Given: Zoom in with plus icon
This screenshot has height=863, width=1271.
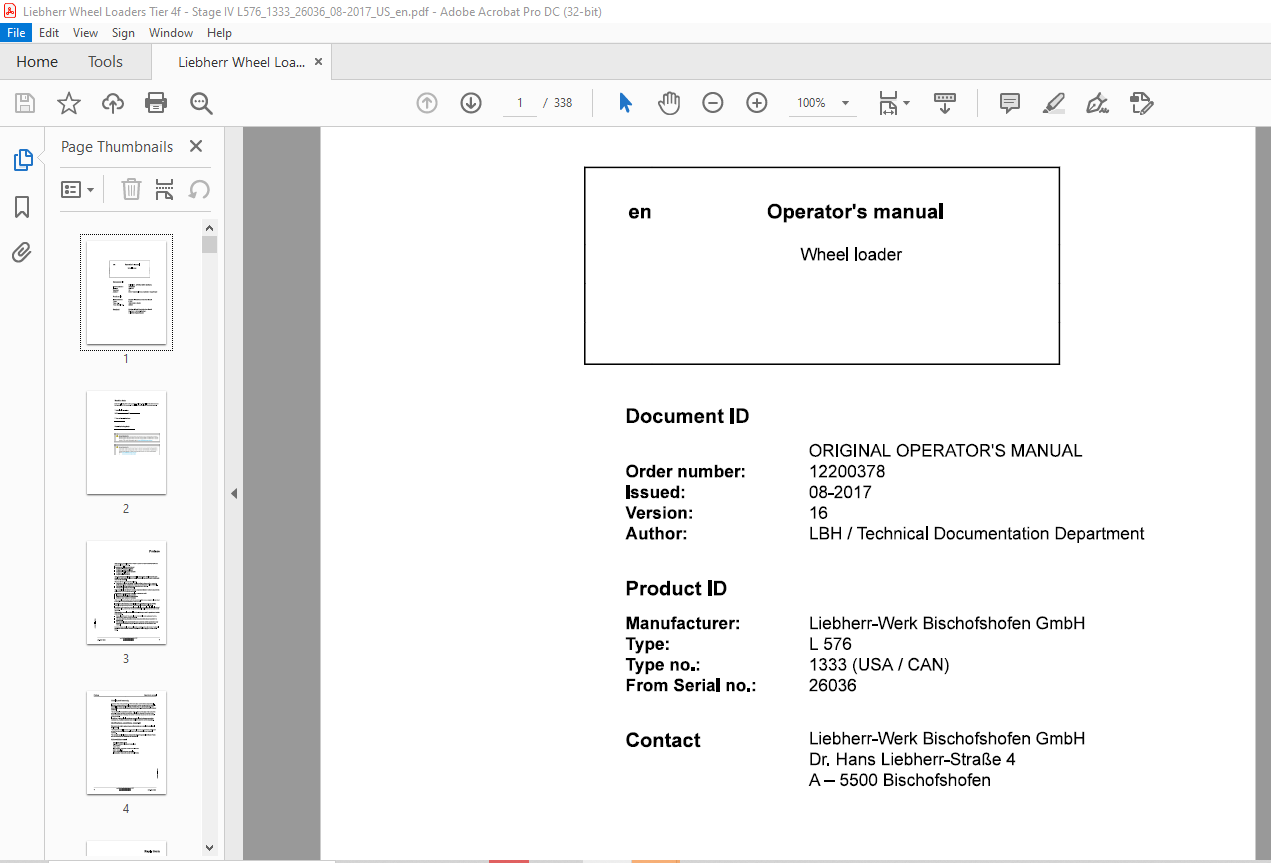Looking at the screenshot, I should click(x=757, y=103).
